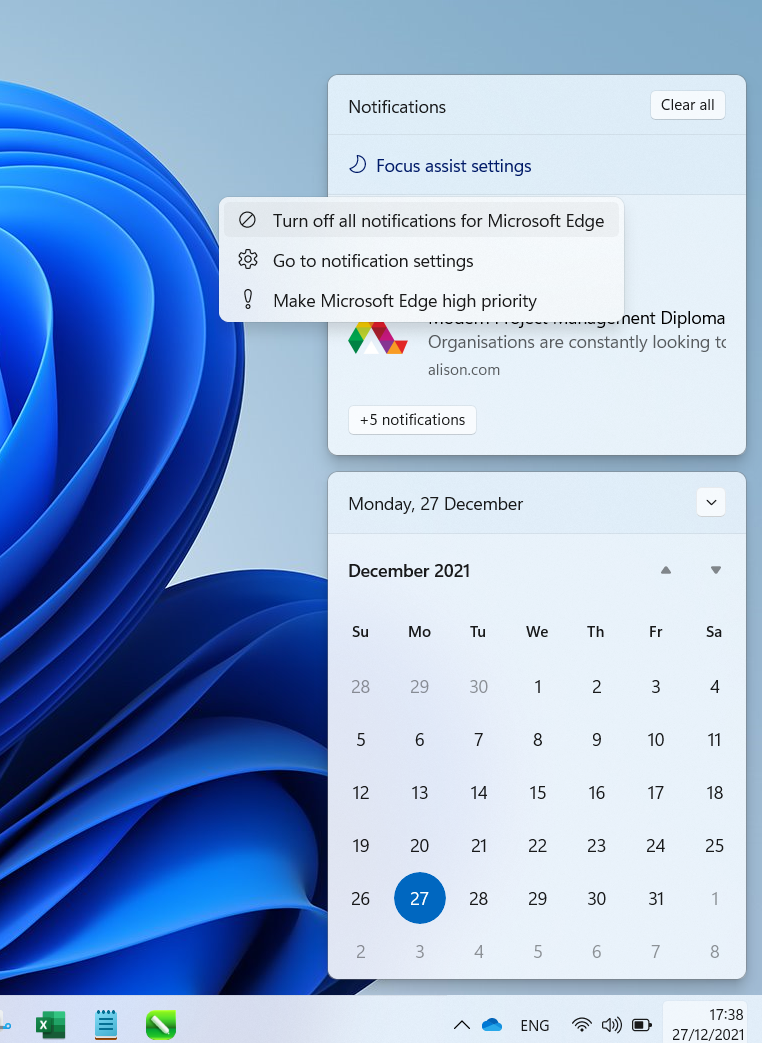This screenshot has height=1043, width=762.
Task: Click the alison.com notification logo
Action: (x=377, y=338)
